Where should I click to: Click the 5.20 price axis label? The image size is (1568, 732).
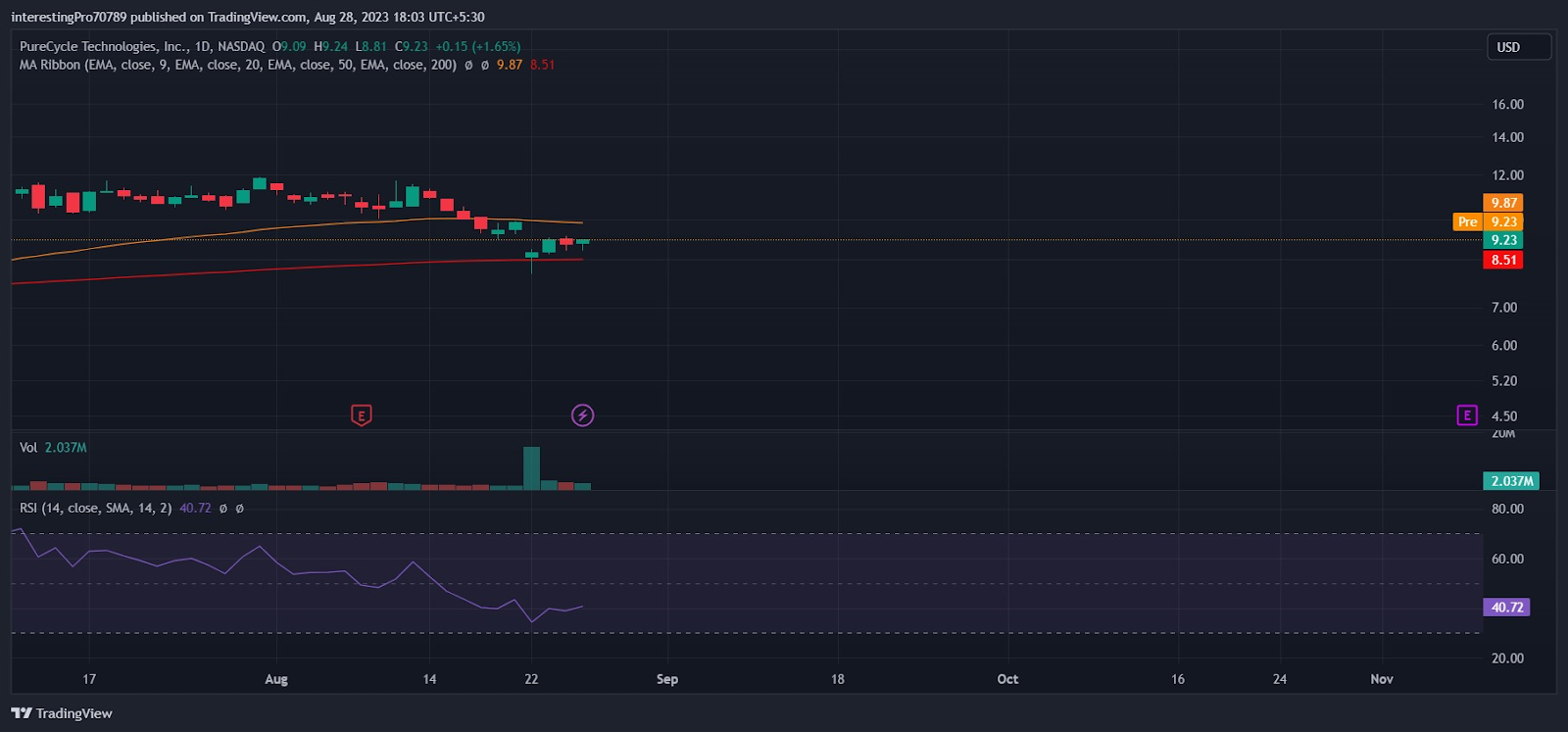(x=1504, y=381)
